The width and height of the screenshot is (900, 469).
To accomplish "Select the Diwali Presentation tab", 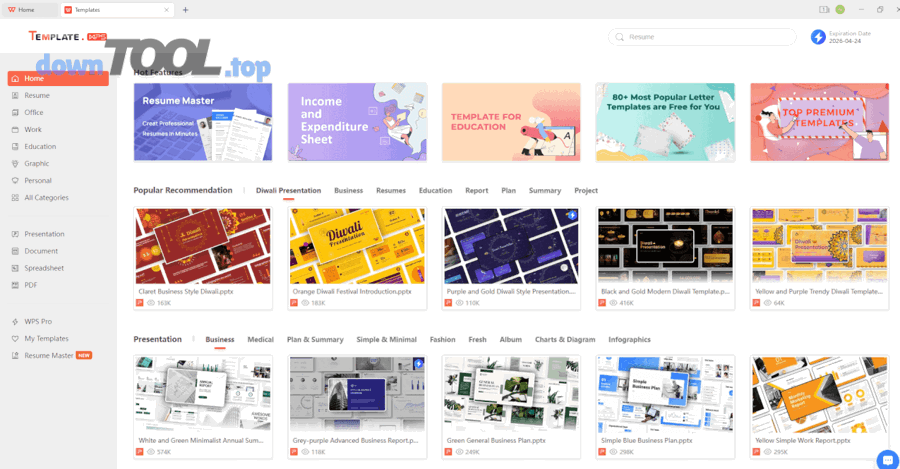I will tap(288, 191).
